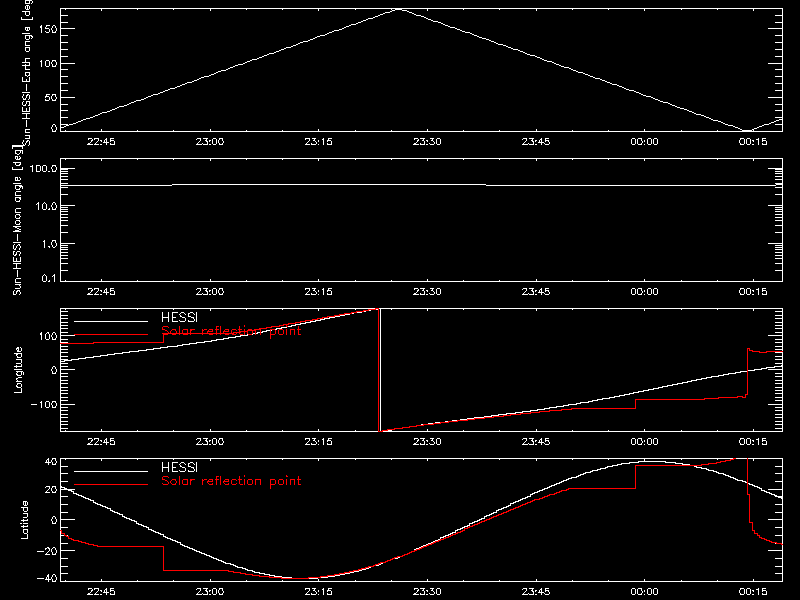Click 0.1 tick on Moon angle axis
The width and height of the screenshot is (800, 600).
click(49, 278)
